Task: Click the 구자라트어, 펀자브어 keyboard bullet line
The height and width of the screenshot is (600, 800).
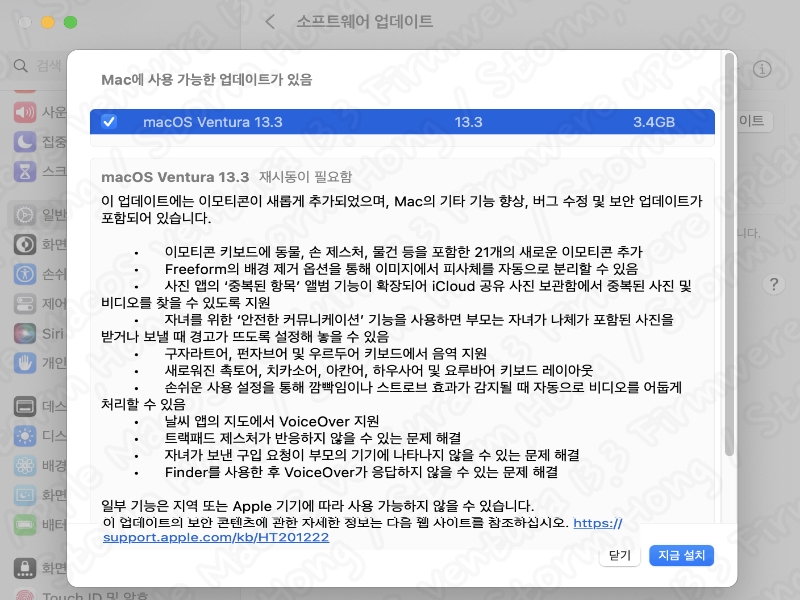Action: tap(326, 353)
